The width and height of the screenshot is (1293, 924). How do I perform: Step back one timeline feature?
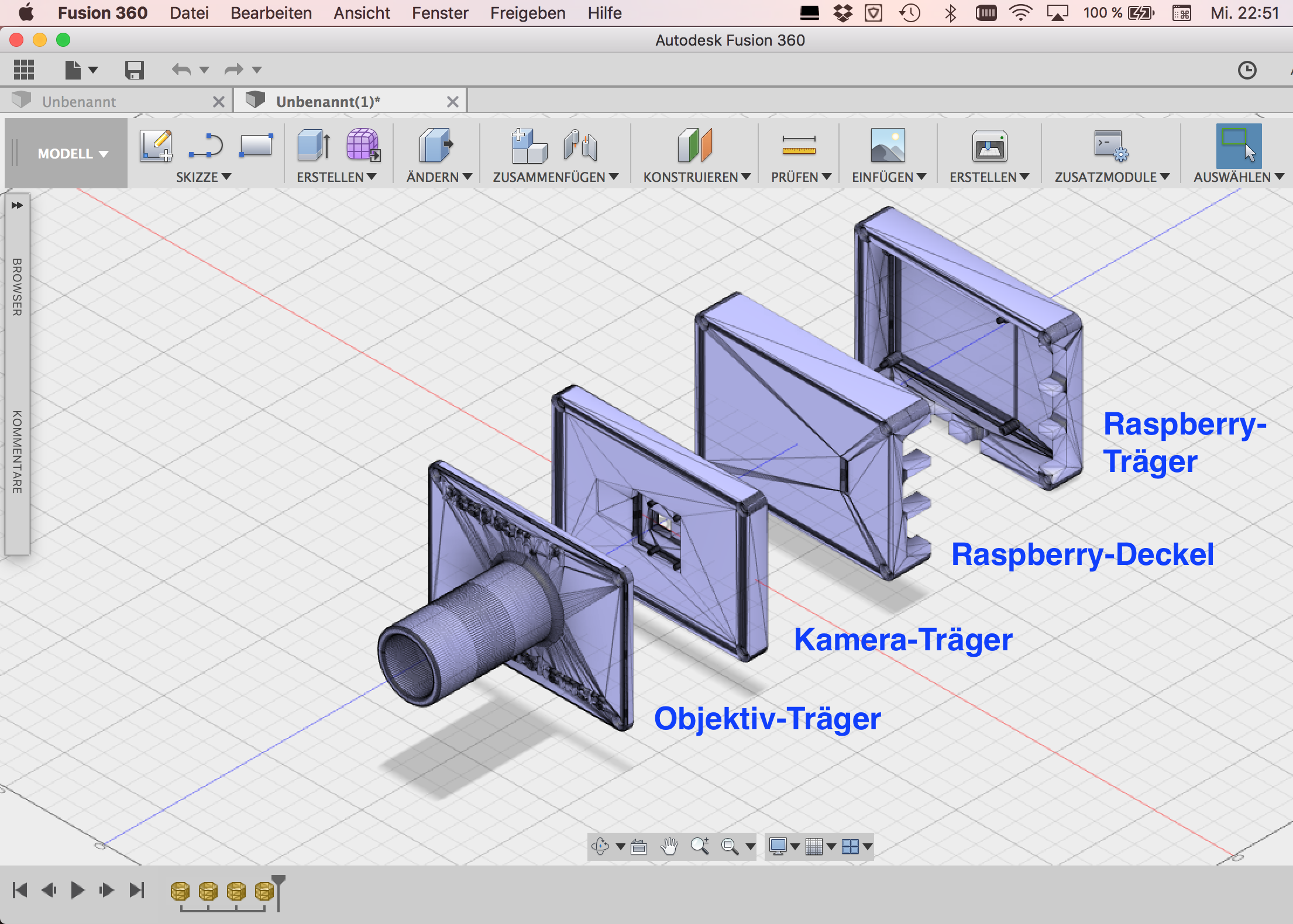(49, 891)
